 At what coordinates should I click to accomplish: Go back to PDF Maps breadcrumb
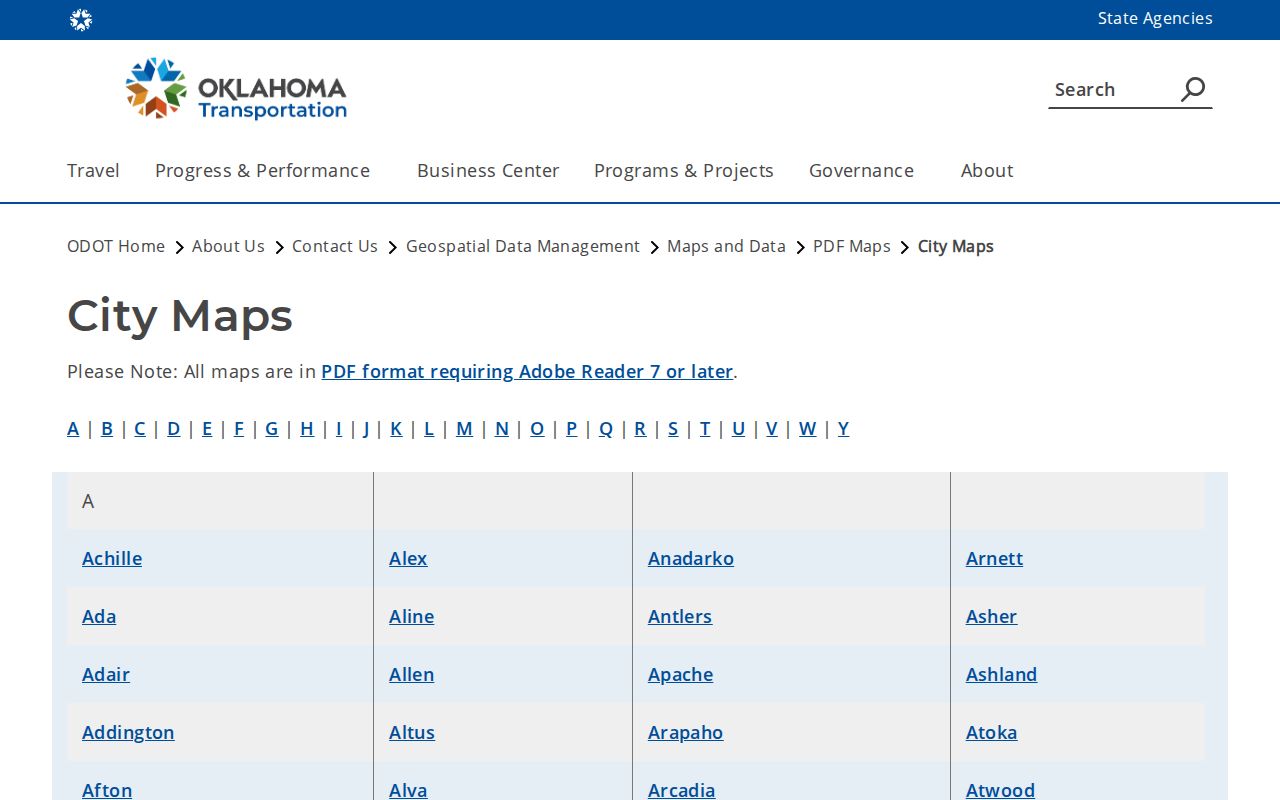(x=852, y=246)
